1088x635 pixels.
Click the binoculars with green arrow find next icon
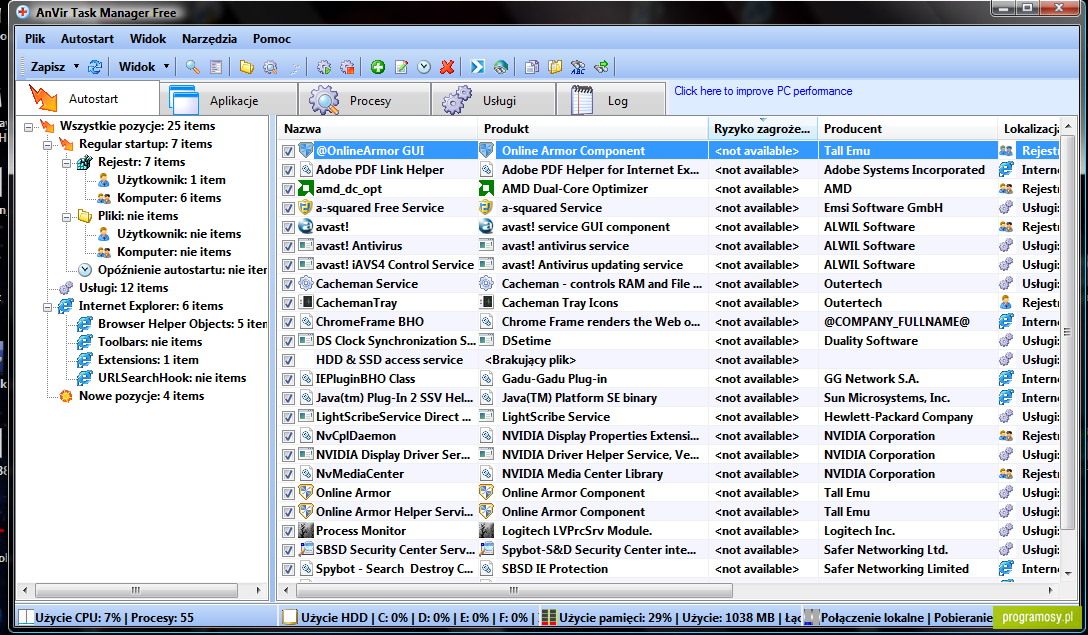coord(601,67)
